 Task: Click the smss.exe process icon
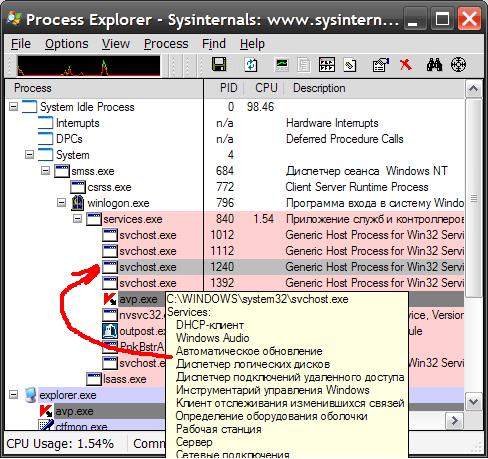(62, 171)
